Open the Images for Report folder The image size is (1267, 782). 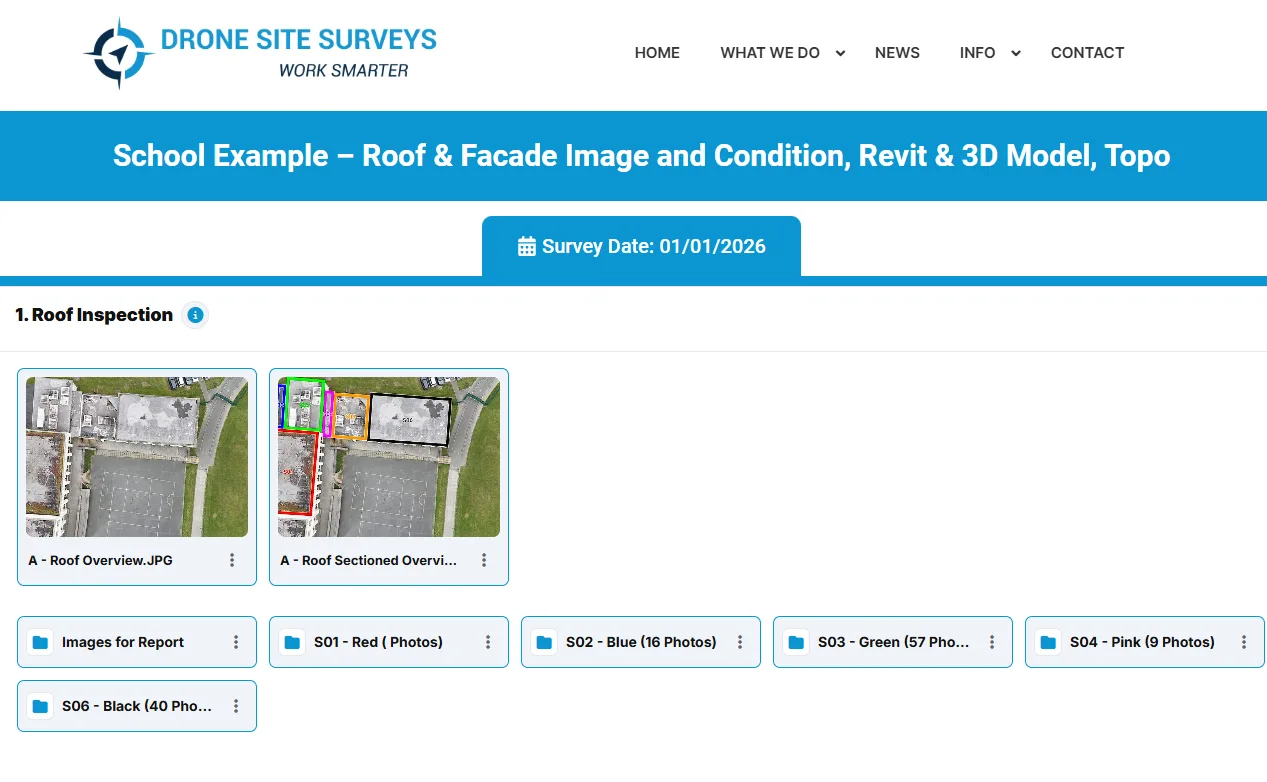pos(137,642)
